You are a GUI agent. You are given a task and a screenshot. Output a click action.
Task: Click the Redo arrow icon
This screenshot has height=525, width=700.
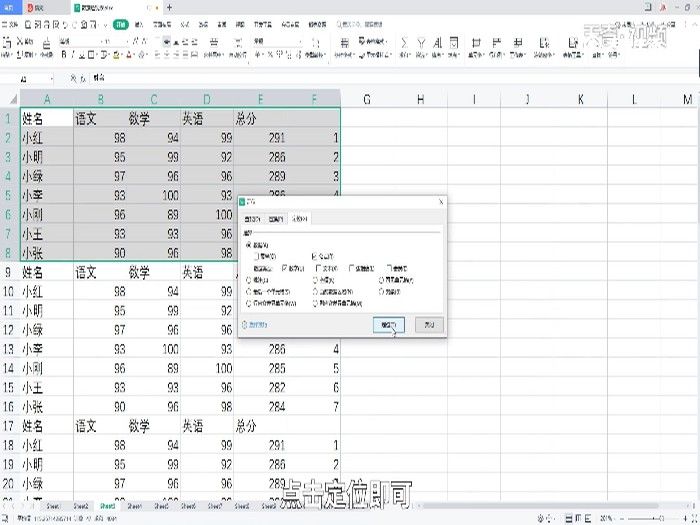tap(75, 25)
